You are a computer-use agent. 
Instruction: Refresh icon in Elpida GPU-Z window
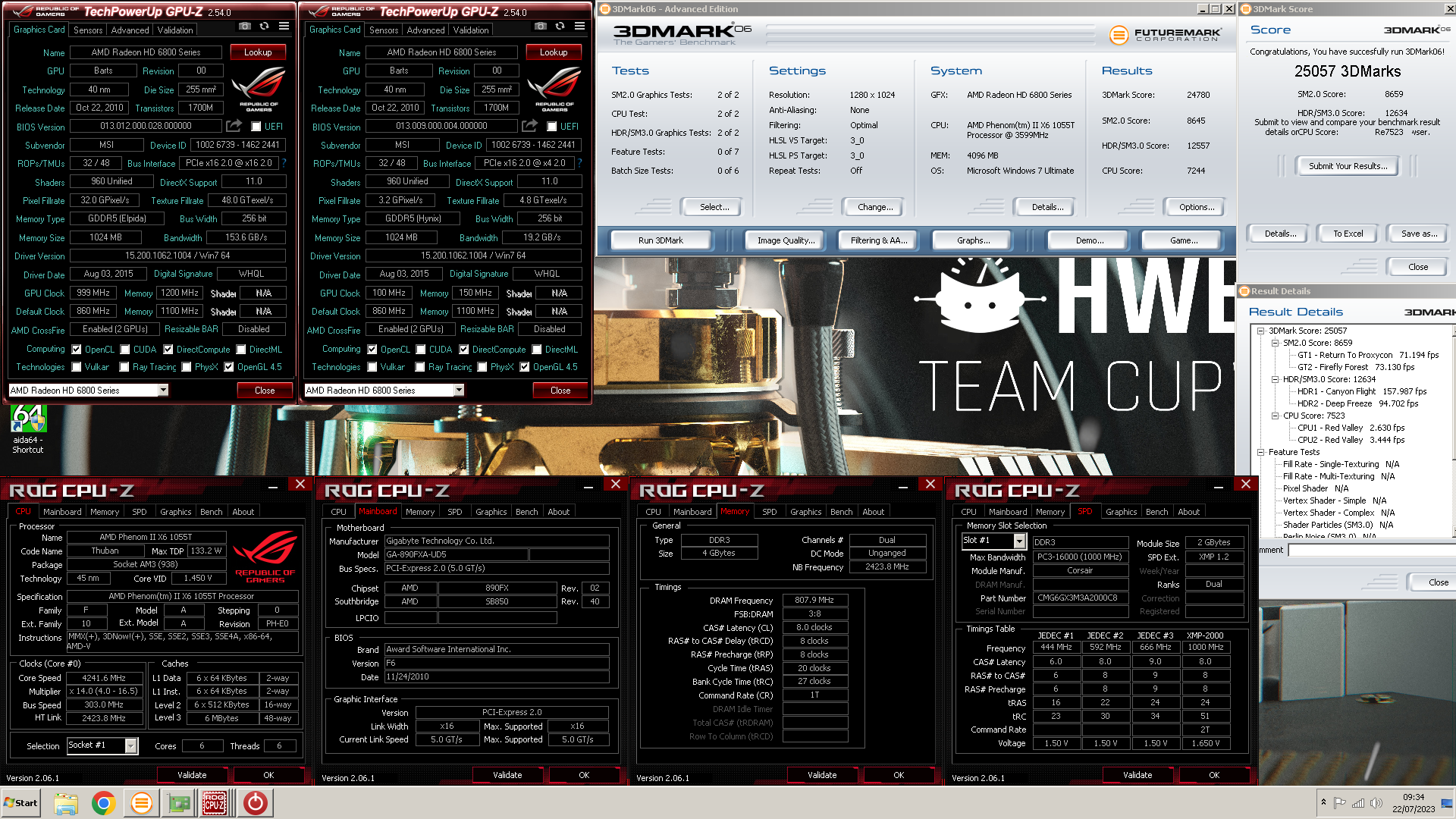tap(264, 26)
